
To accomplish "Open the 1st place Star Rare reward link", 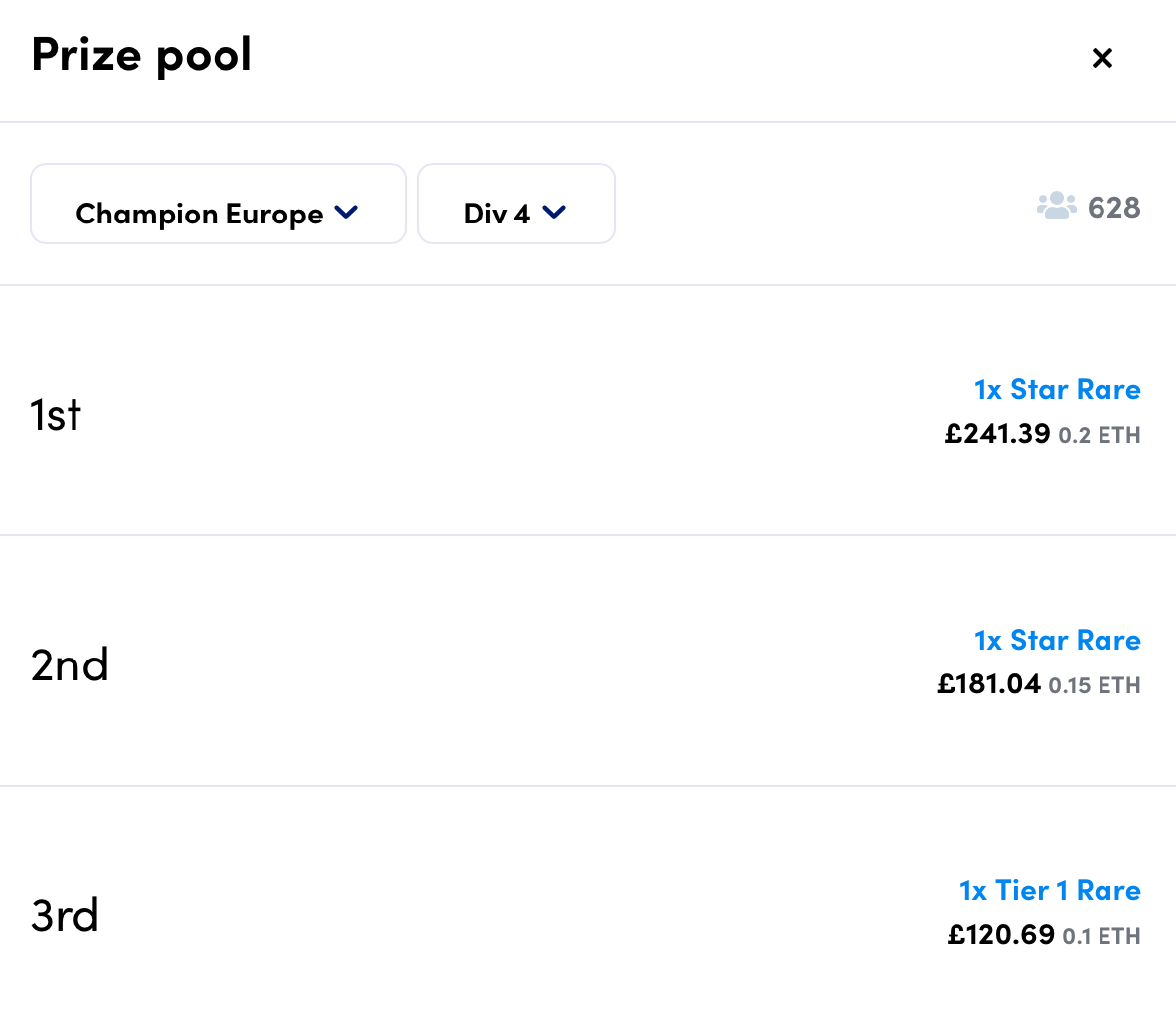I will point(1057,389).
